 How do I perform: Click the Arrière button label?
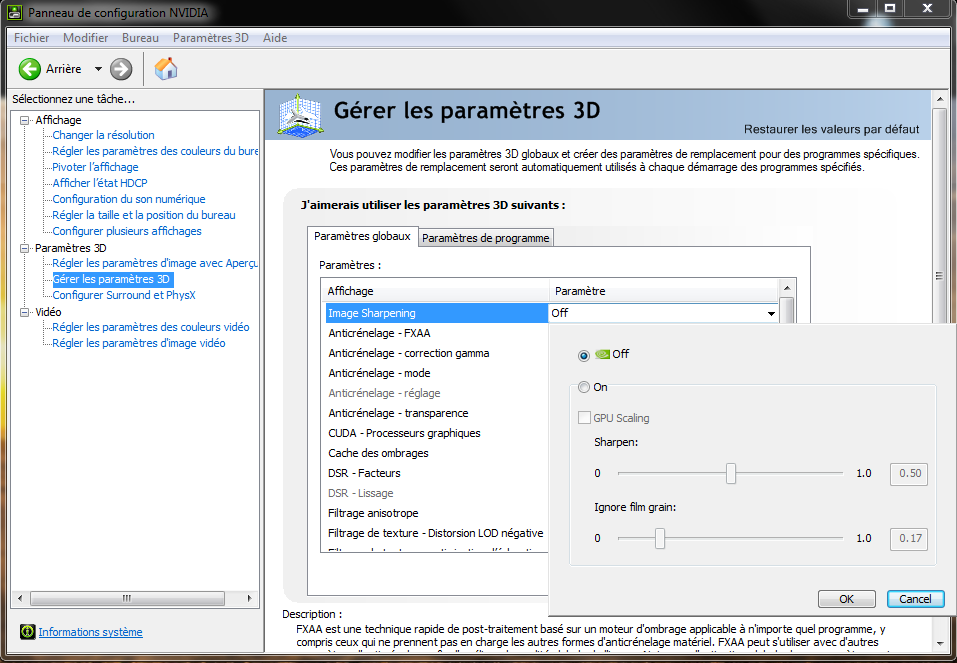tap(63, 69)
